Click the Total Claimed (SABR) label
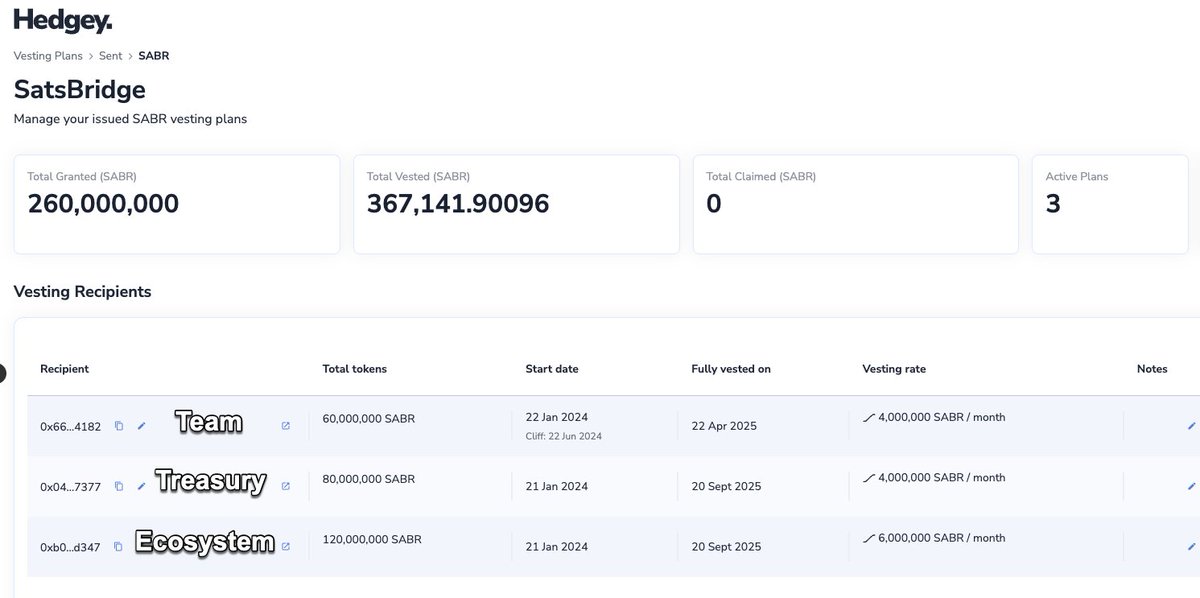Screen dimensions: 1200x598 pos(761,177)
